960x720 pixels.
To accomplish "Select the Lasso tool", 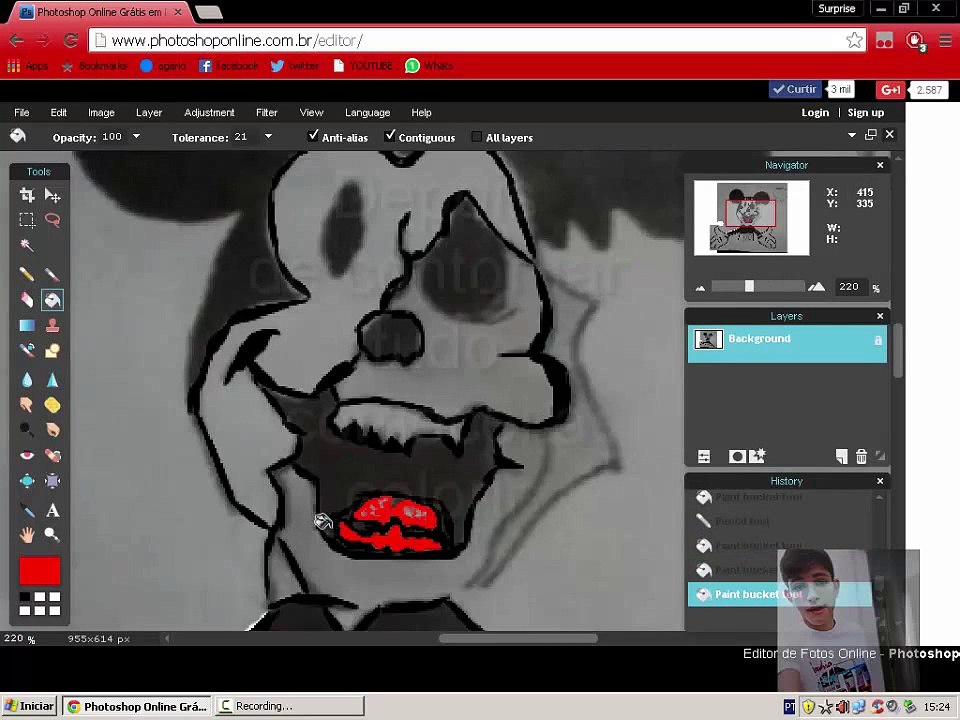I will 53,220.
